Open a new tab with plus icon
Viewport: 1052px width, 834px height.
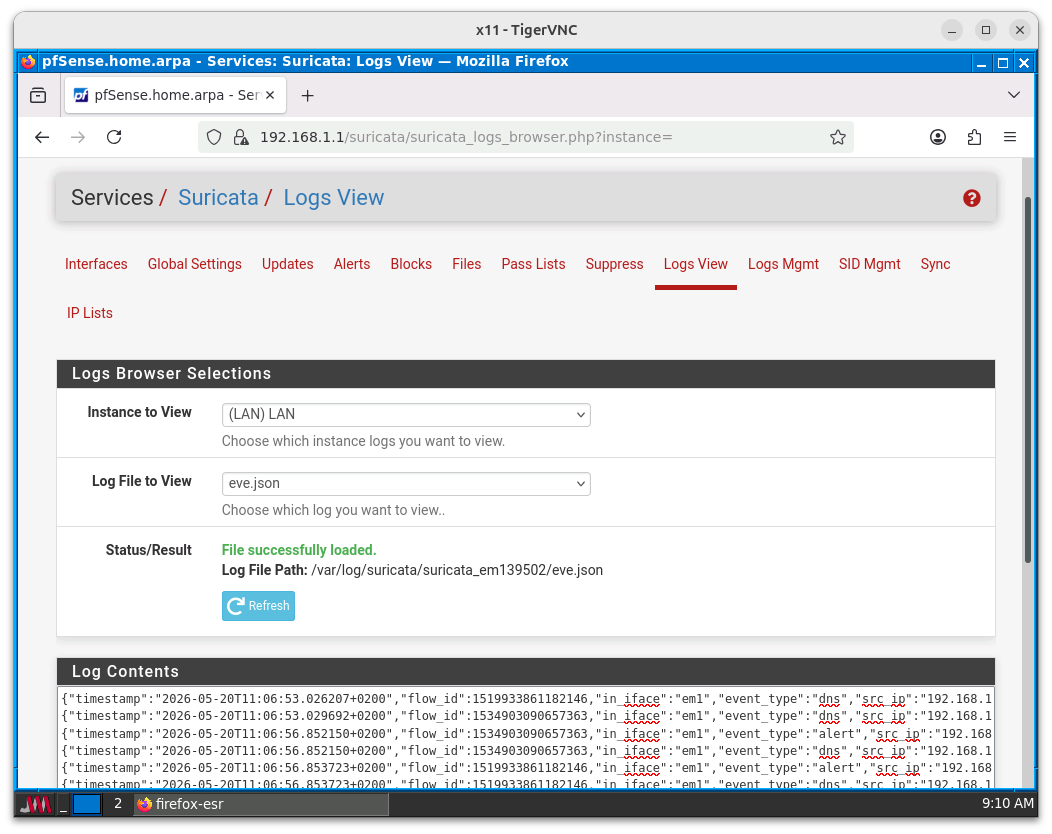pyautogui.click(x=307, y=95)
